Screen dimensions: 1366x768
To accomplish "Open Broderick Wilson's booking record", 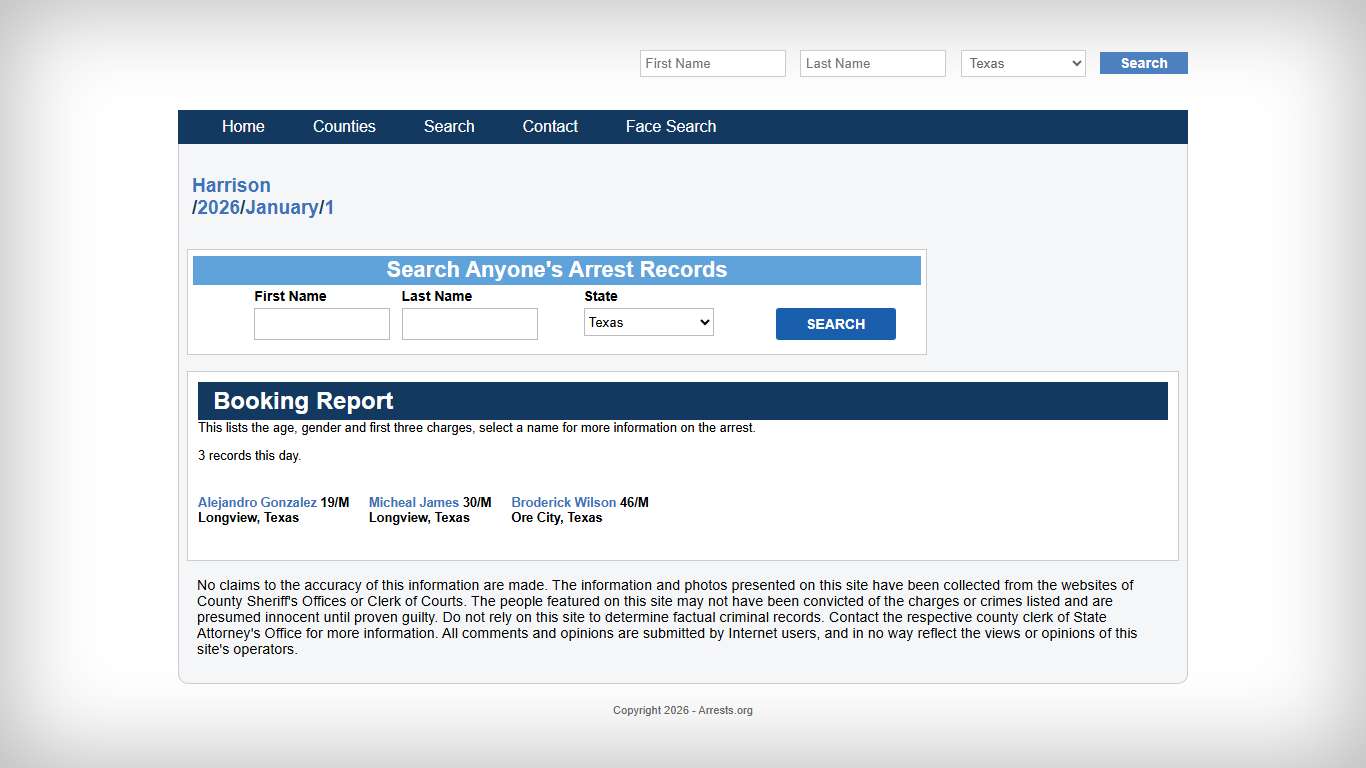I will pyautogui.click(x=563, y=502).
